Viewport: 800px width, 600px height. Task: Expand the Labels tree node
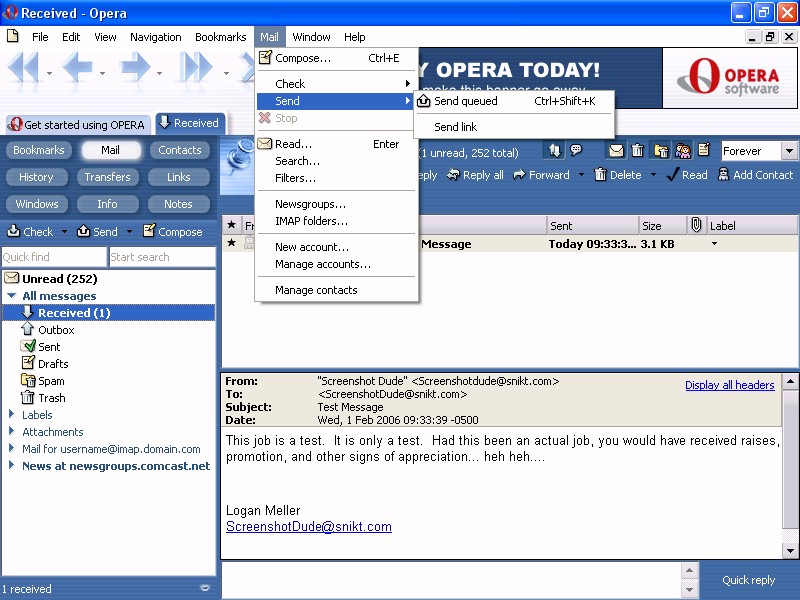point(11,415)
